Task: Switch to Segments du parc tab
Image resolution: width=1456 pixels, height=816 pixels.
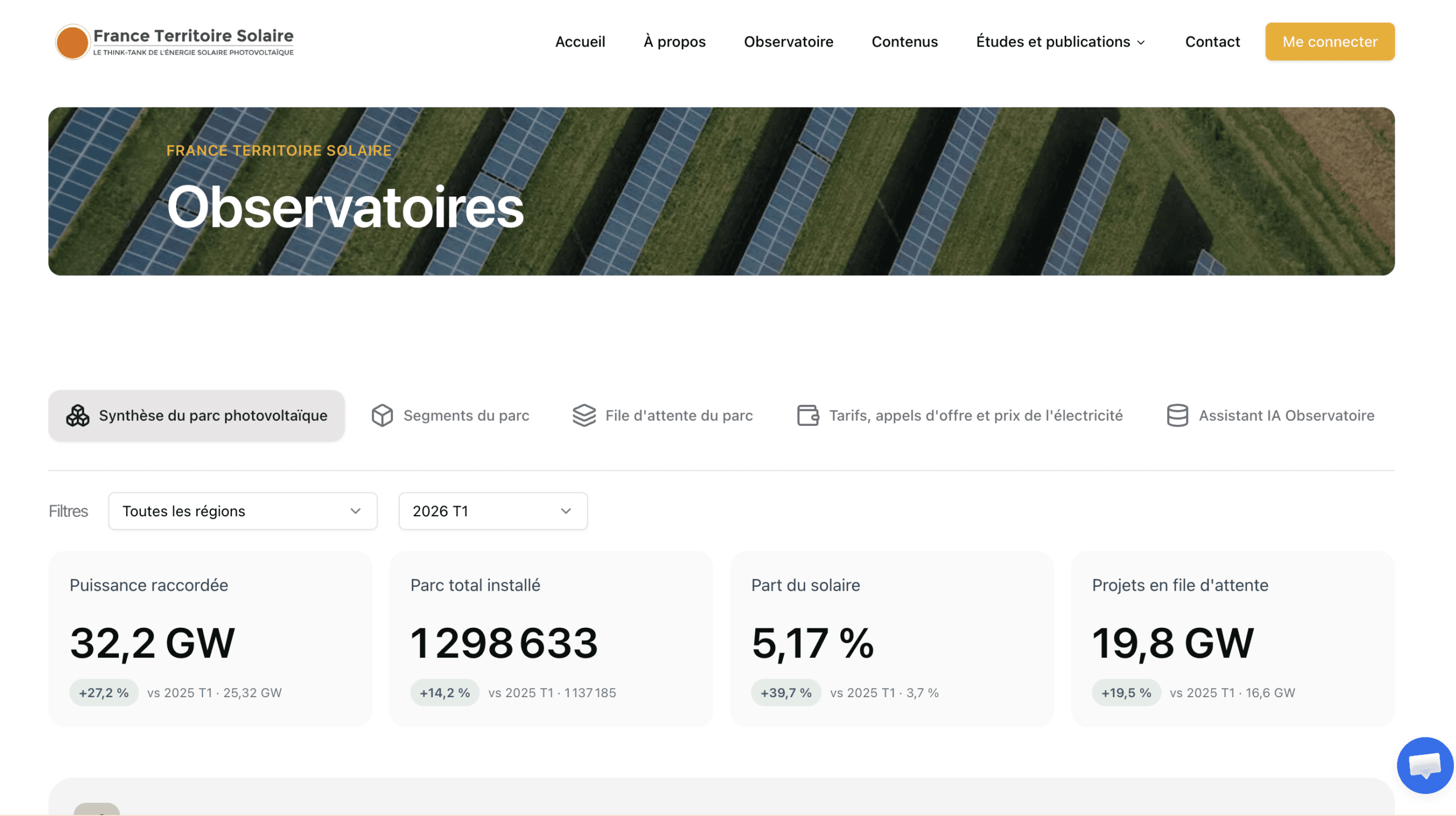Action: pos(450,416)
